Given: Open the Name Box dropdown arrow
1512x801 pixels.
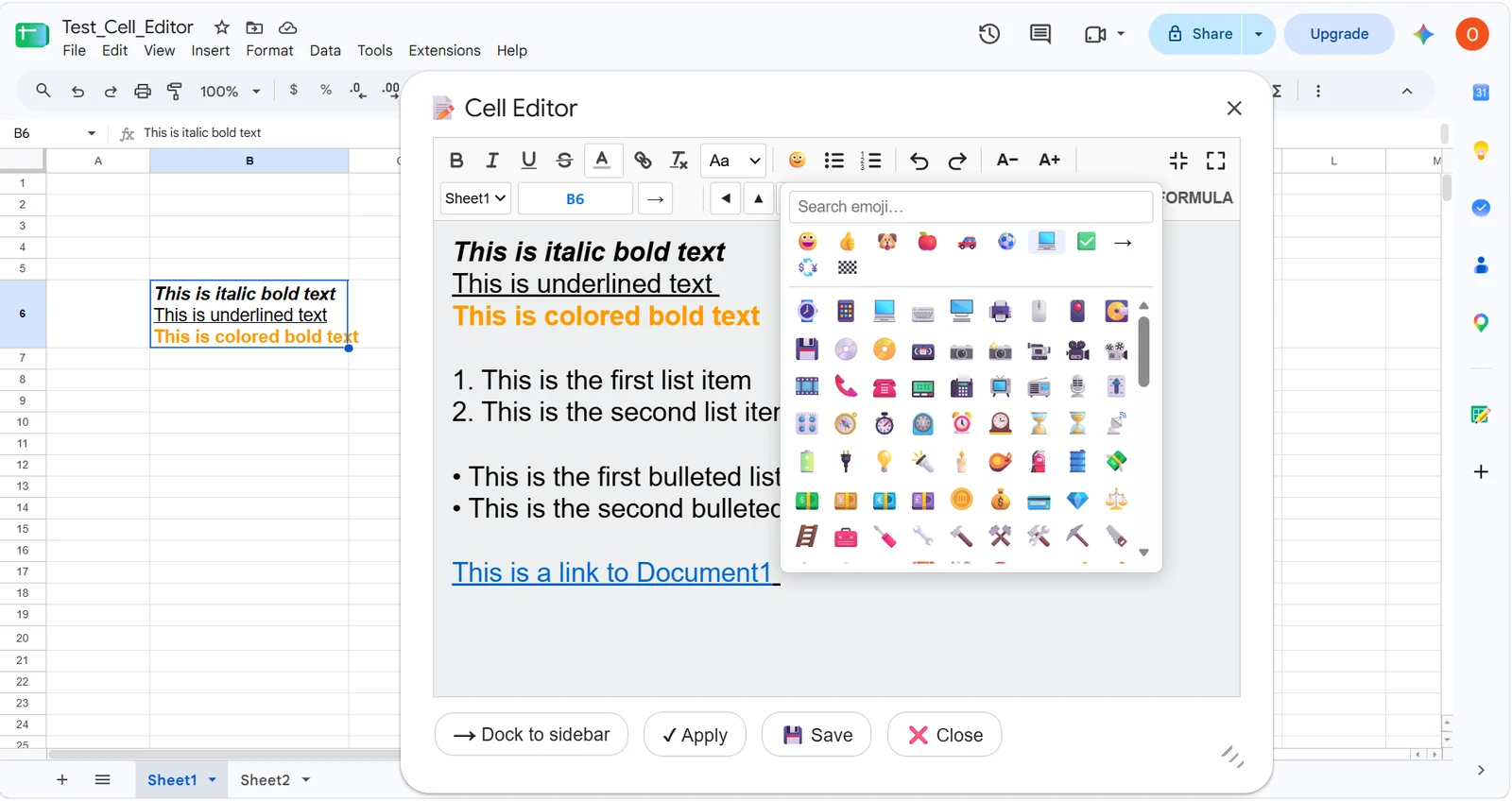Looking at the screenshot, I should [92, 133].
